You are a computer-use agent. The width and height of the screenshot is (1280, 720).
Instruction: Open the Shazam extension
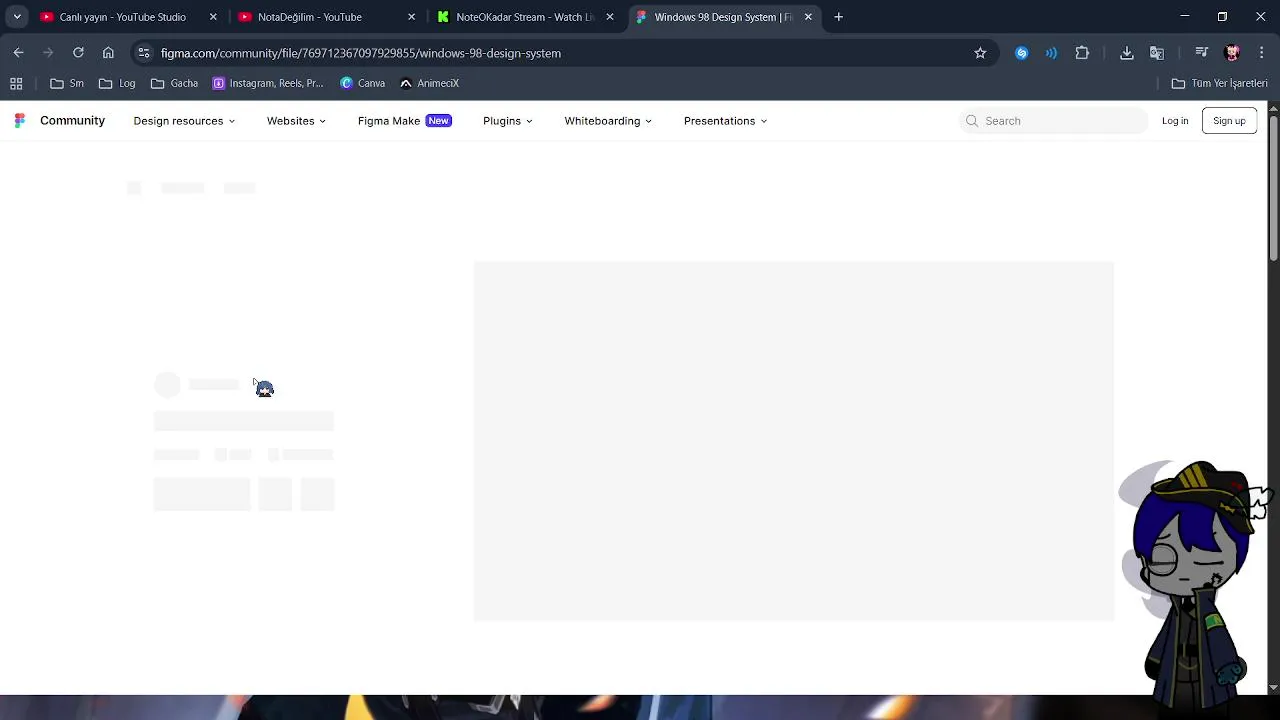click(x=1021, y=53)
